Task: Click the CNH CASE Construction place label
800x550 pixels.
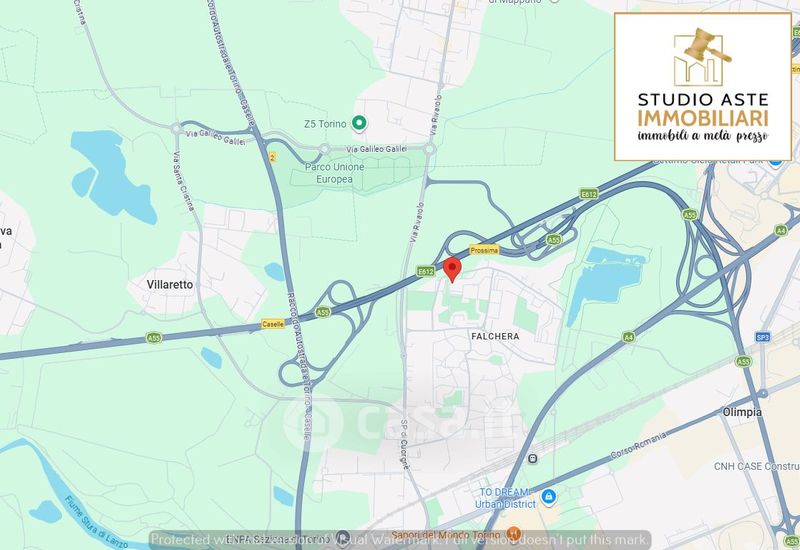Action: (757, 466)
